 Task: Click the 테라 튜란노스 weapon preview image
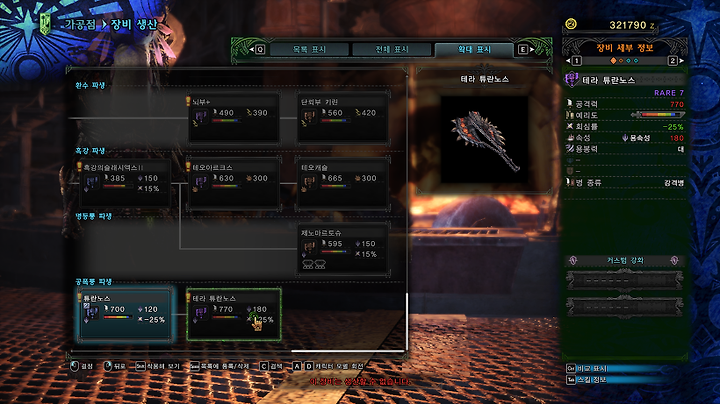point(484,139)
